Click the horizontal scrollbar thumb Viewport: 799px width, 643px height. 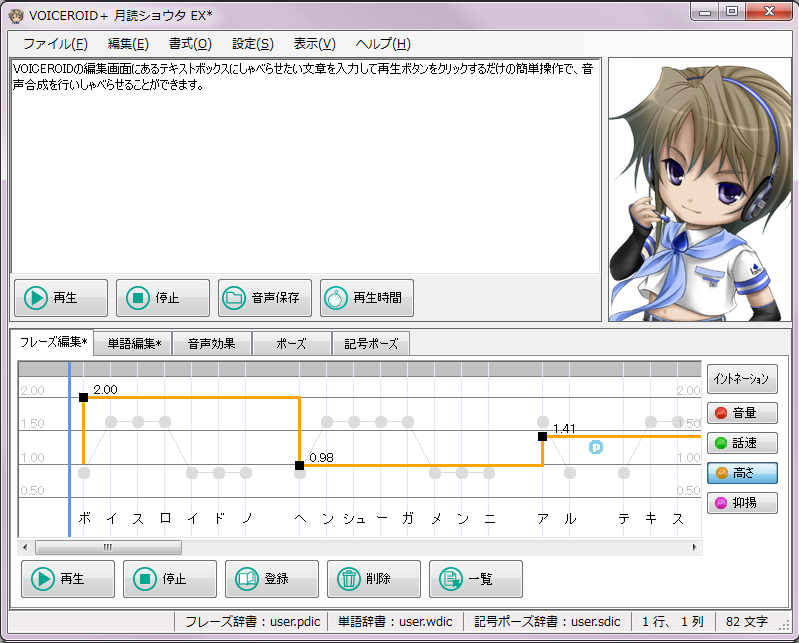[108, 547]
